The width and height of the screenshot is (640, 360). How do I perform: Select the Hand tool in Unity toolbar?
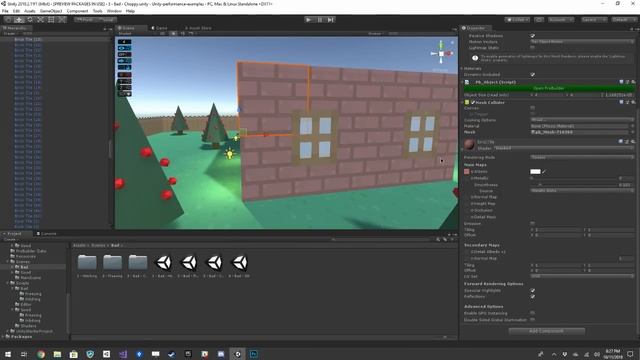click(x=8, y=20)
